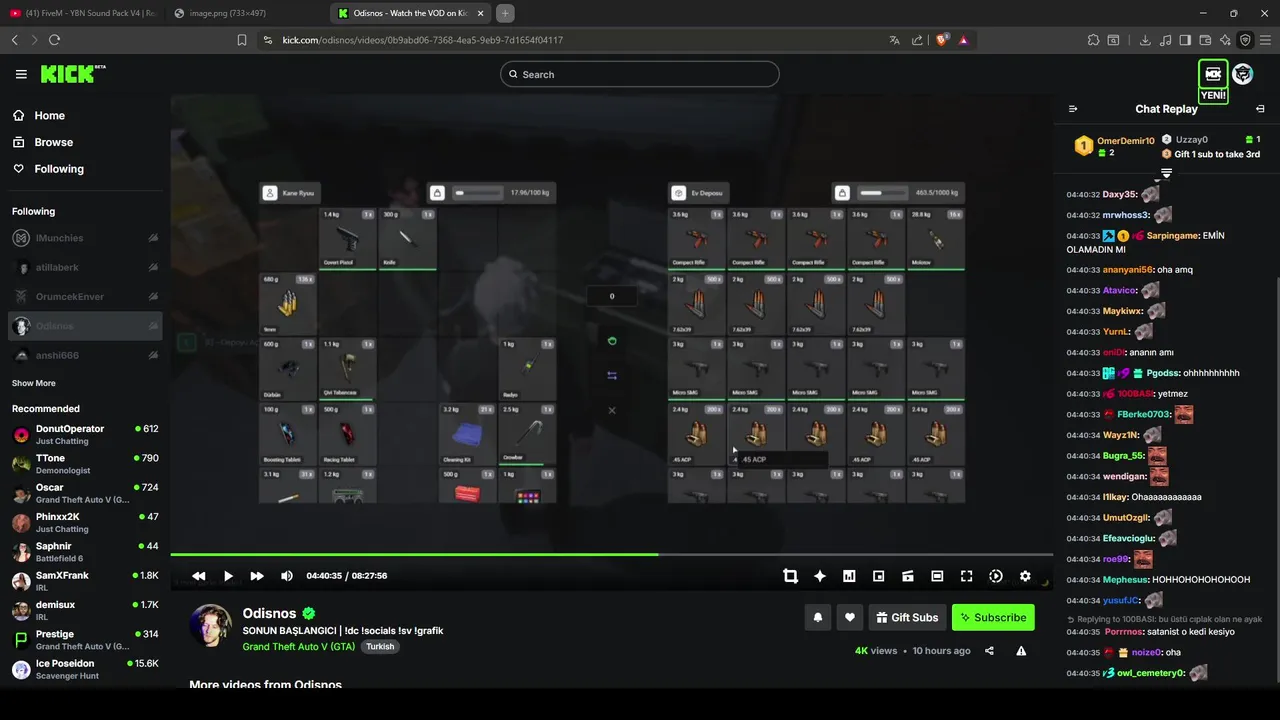The width and height of the screenshot is (1280, 720).
Task: Click the Kick logo
Action: pos(73,74)
